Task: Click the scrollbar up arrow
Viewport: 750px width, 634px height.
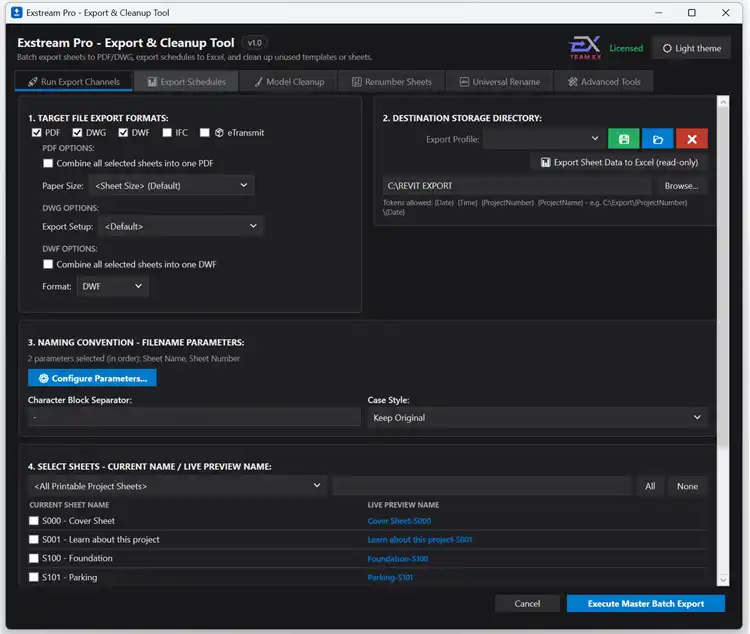Action: [723, 101]
